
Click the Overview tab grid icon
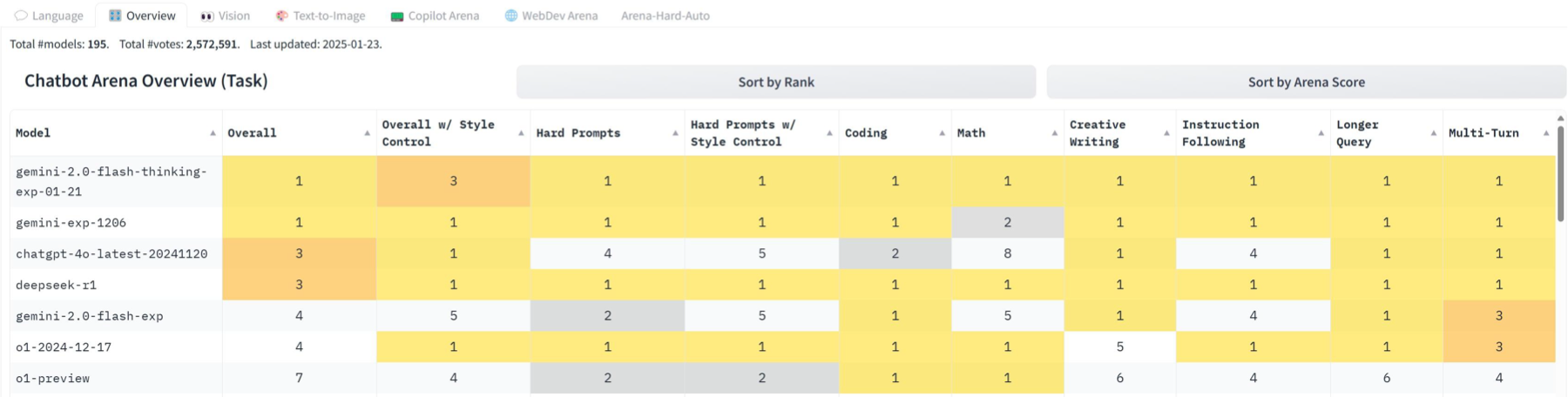pyautogui.click(x=115, y=16)
